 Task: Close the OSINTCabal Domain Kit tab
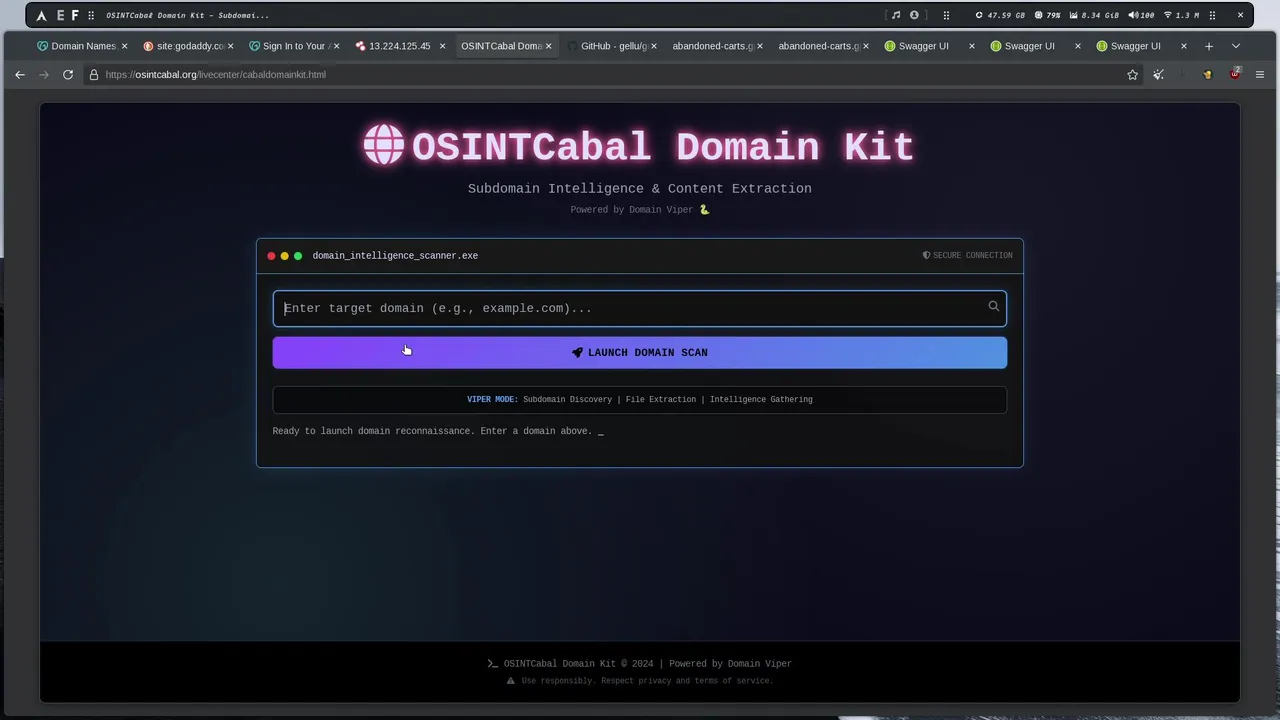point(548,46)
